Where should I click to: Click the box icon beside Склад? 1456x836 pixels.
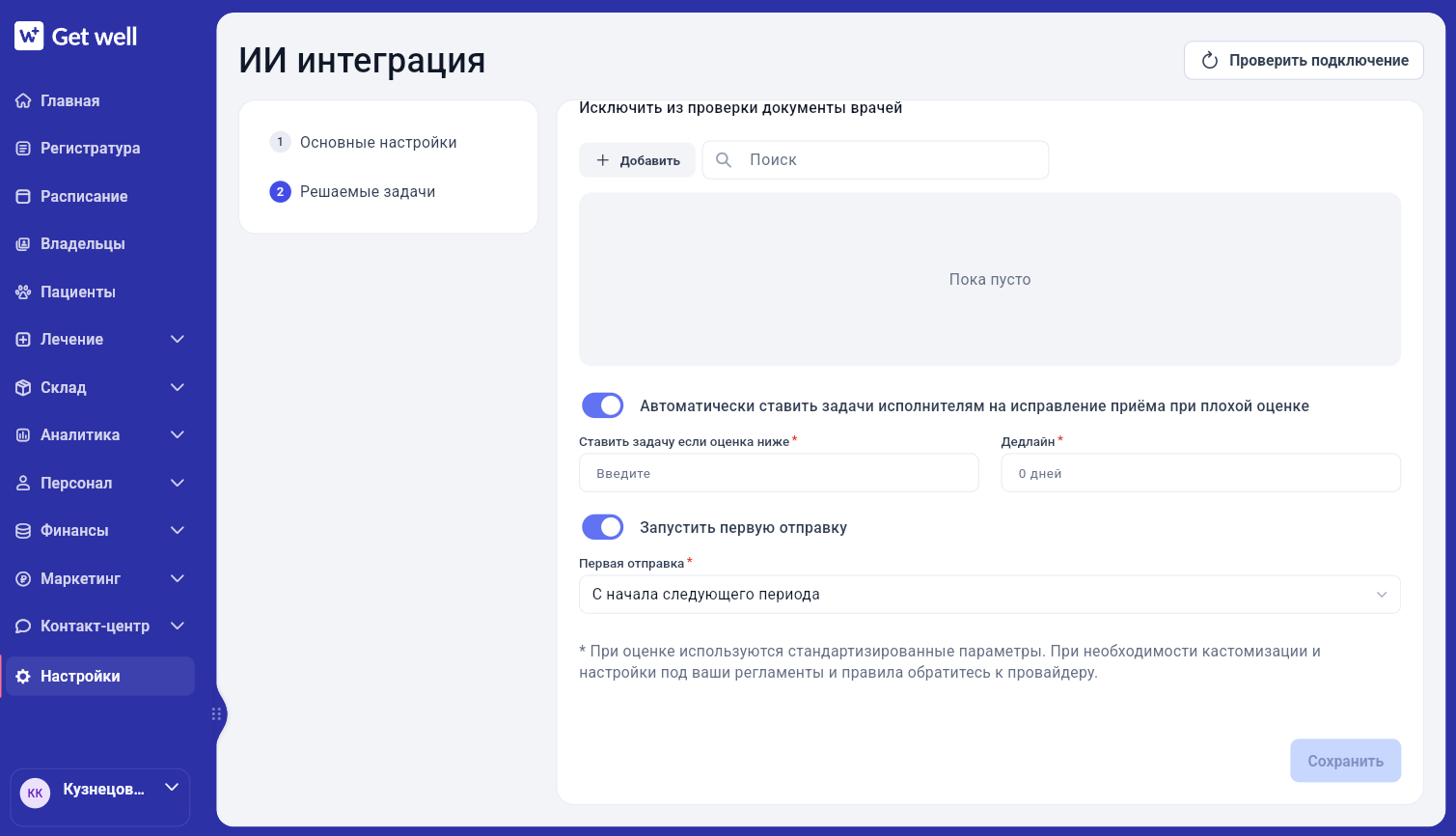(23, 387)
